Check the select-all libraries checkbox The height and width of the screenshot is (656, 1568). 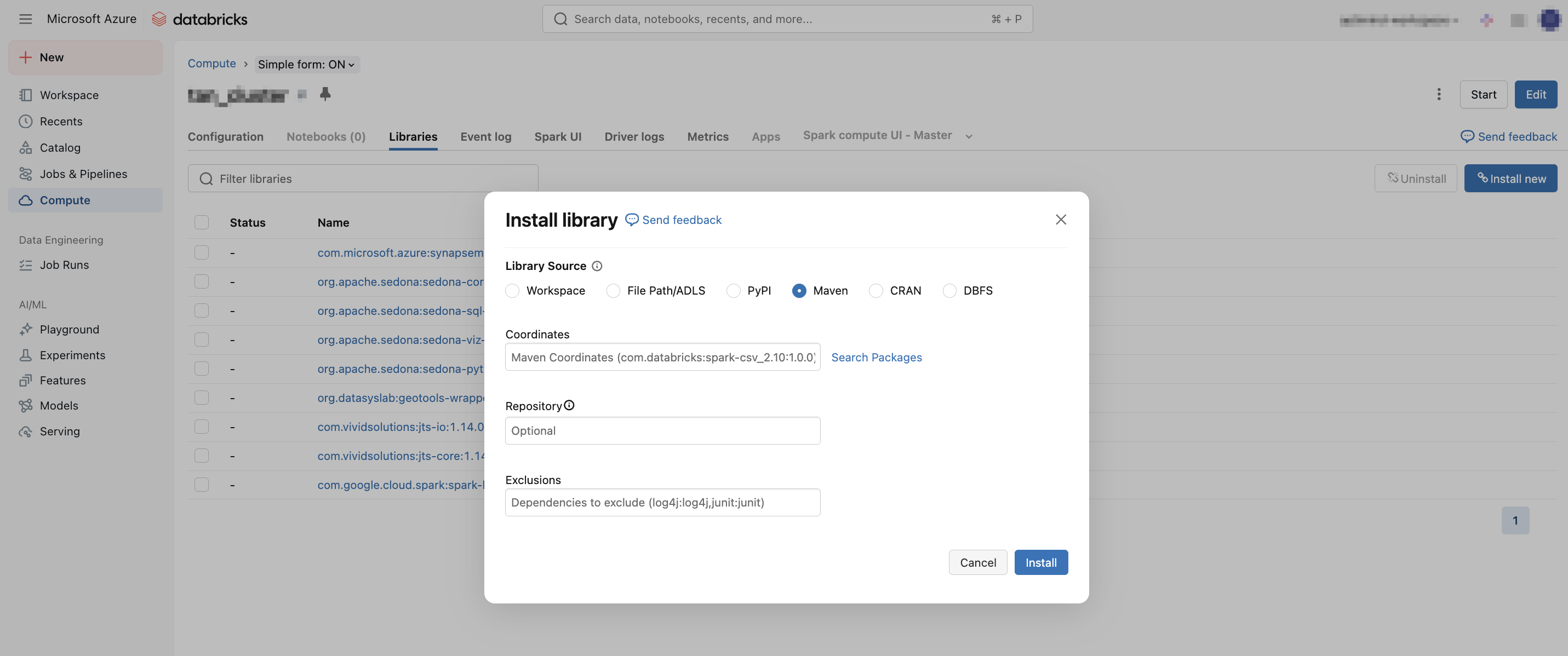202,222
